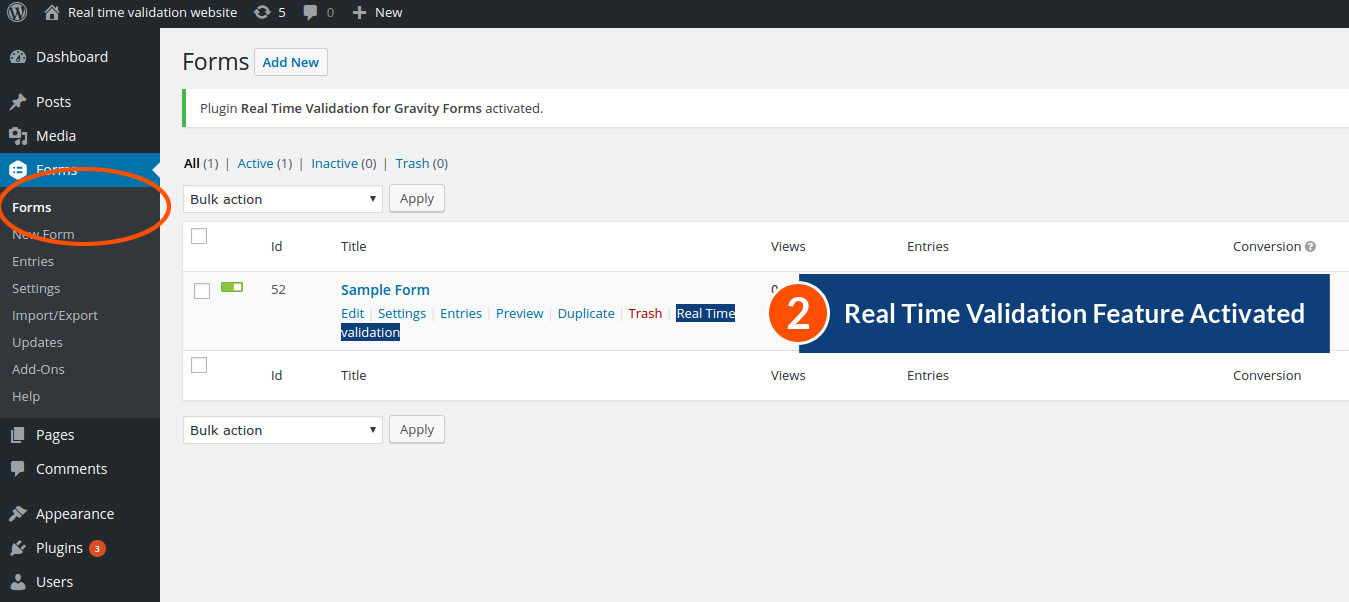1349x602 pixels.
Task: Click the Posts pushpin icon
Action: coord(18,102)
